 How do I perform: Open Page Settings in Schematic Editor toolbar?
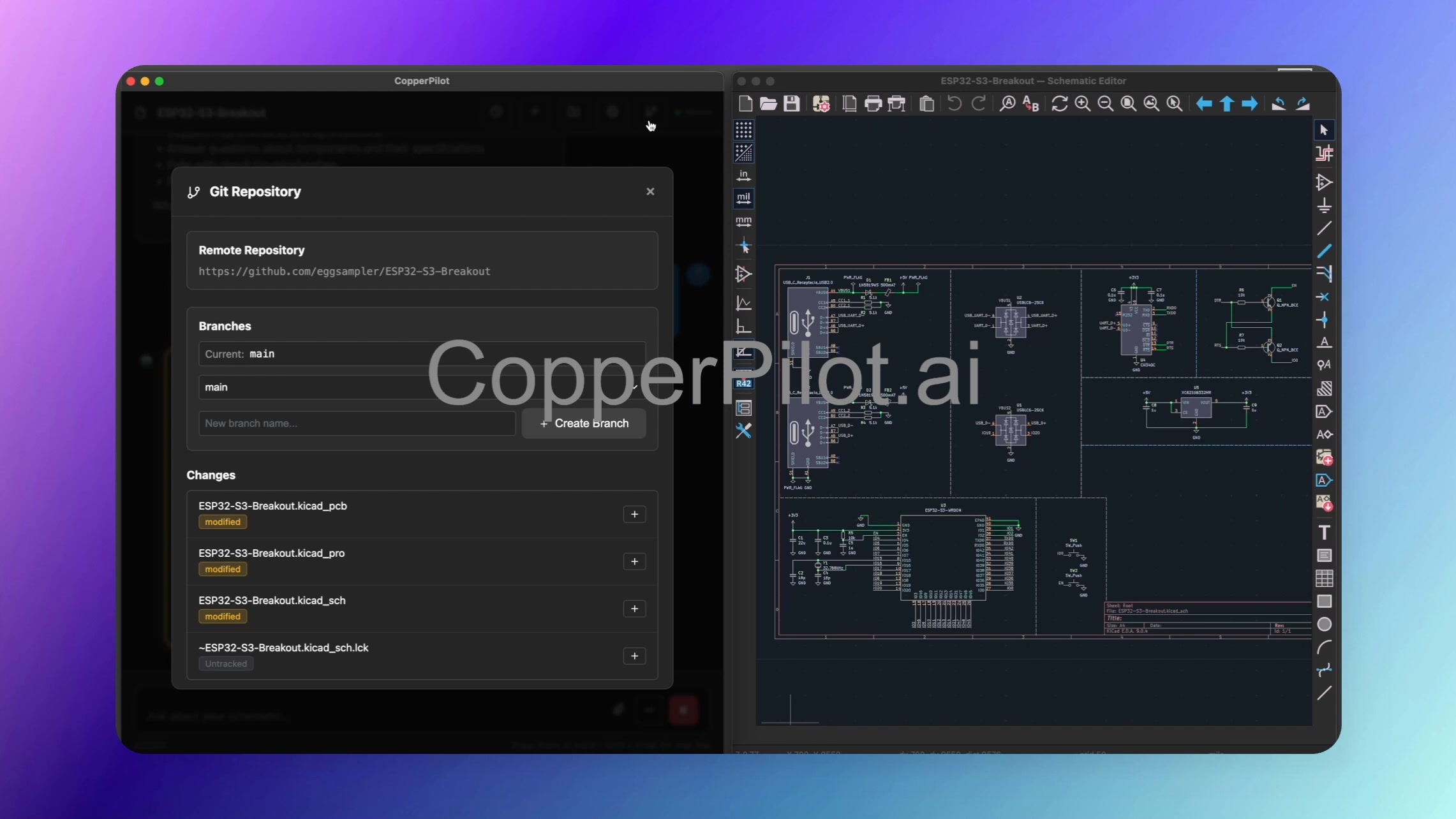point(850,103)
